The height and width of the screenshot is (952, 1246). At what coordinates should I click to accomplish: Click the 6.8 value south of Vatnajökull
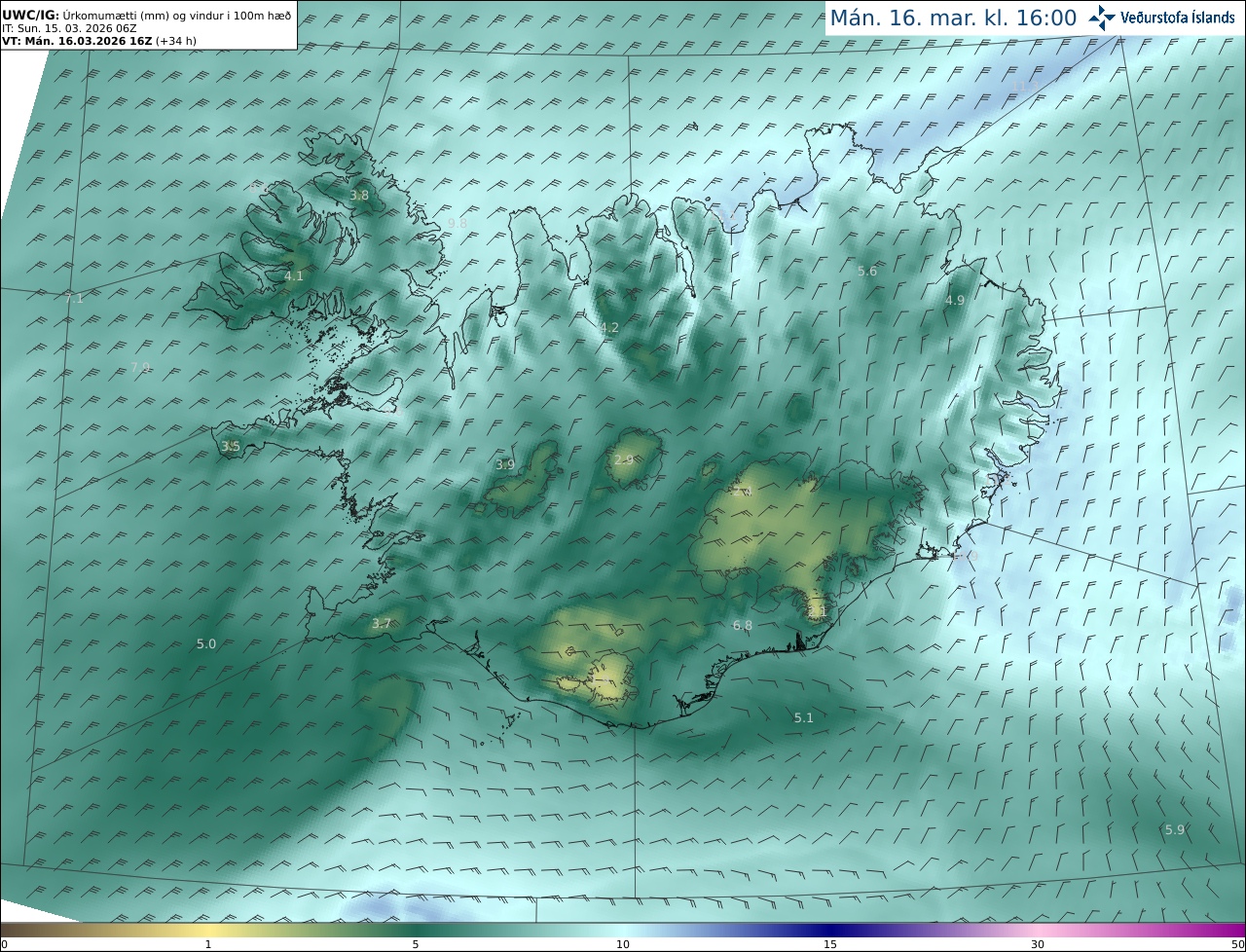pos(743,626)
